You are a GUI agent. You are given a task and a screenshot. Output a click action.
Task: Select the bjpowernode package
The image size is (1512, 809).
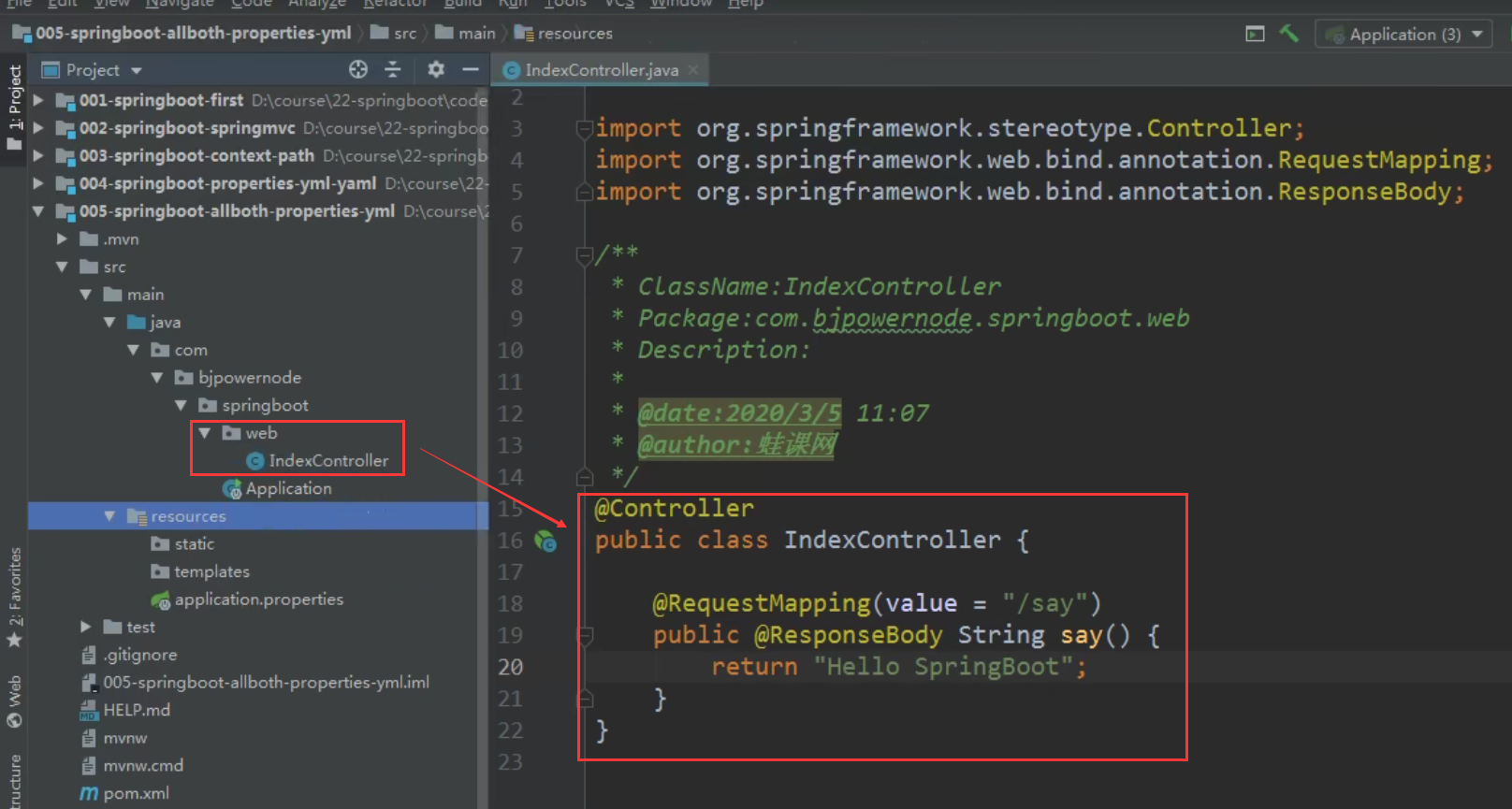[238, 378]
